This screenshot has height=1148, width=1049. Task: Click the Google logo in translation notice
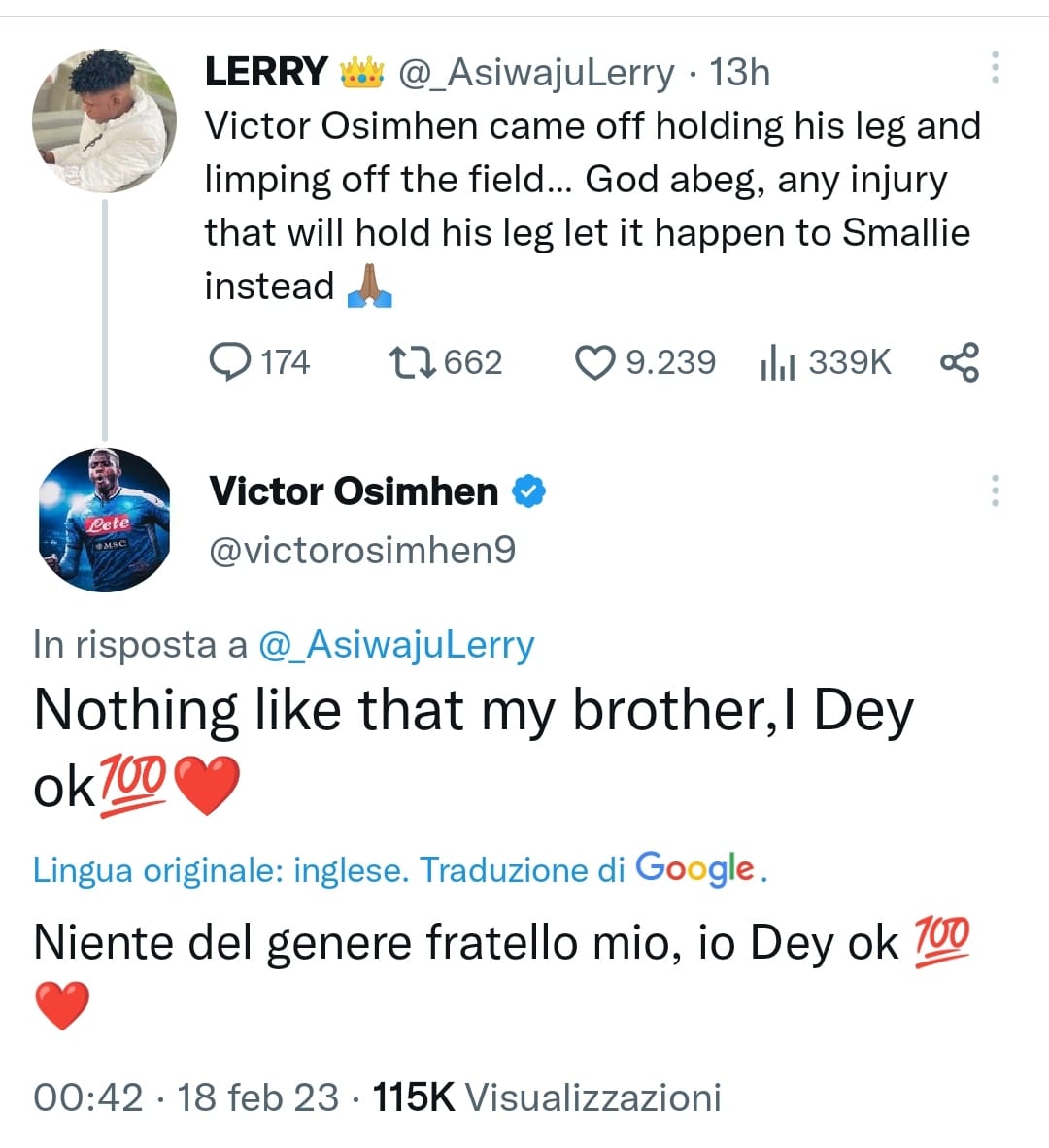(x=694, y=868)
